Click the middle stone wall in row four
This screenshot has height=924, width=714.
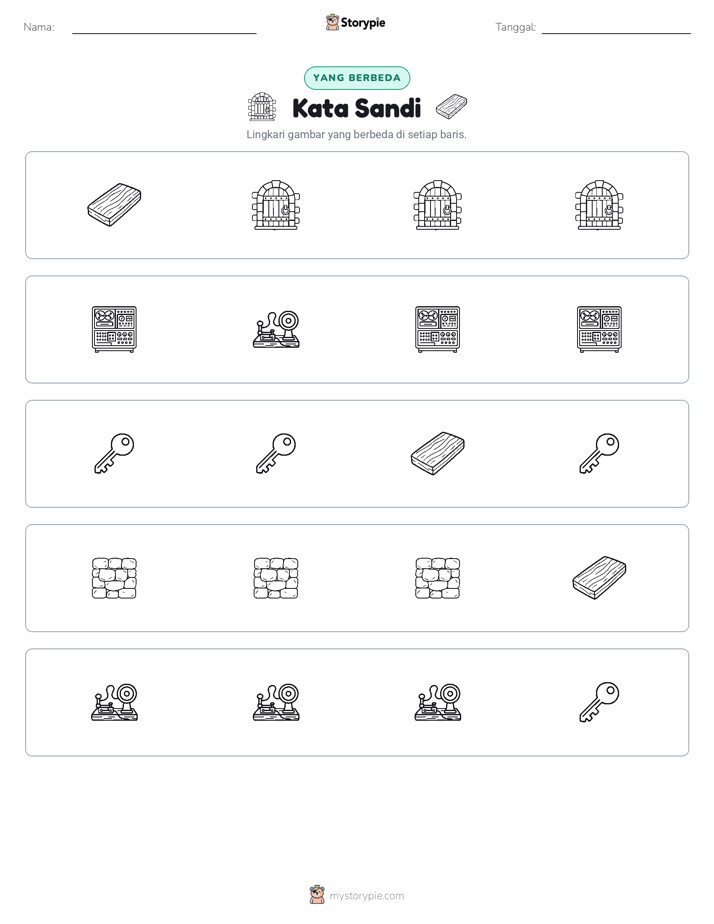tap(276, 578)
